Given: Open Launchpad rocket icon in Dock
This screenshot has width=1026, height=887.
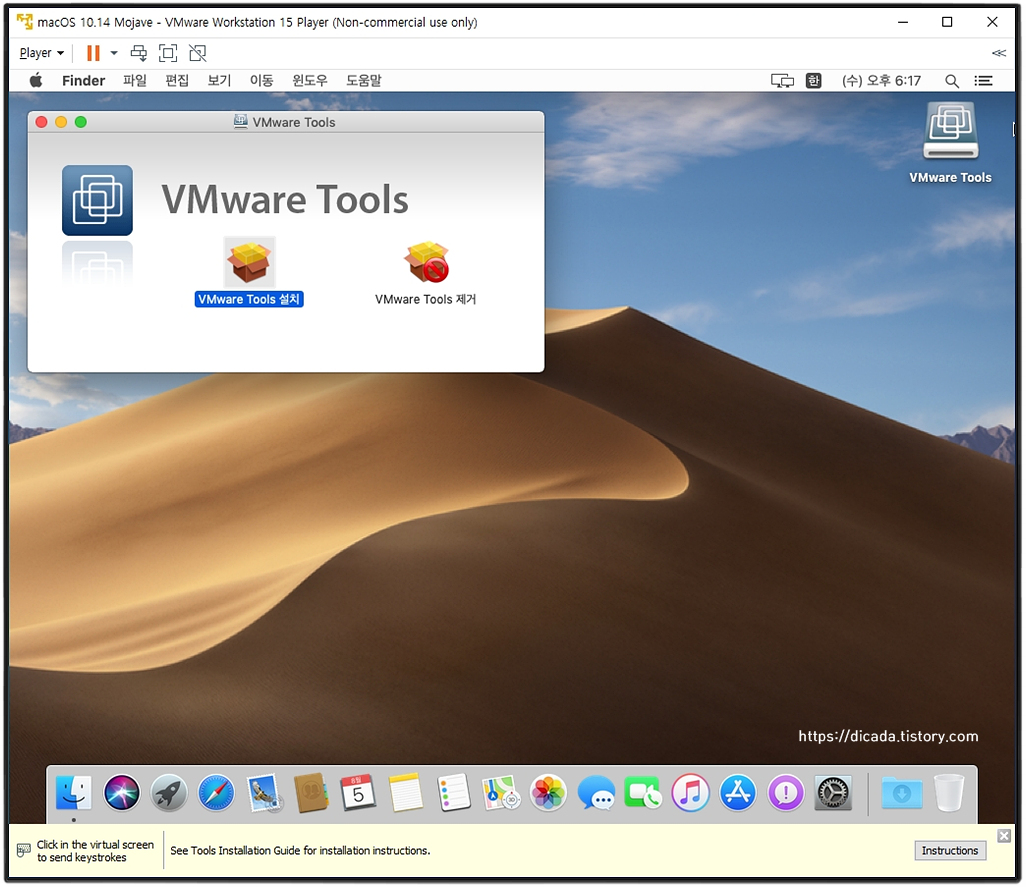Looking at the screenshot, I should (169, 793).
